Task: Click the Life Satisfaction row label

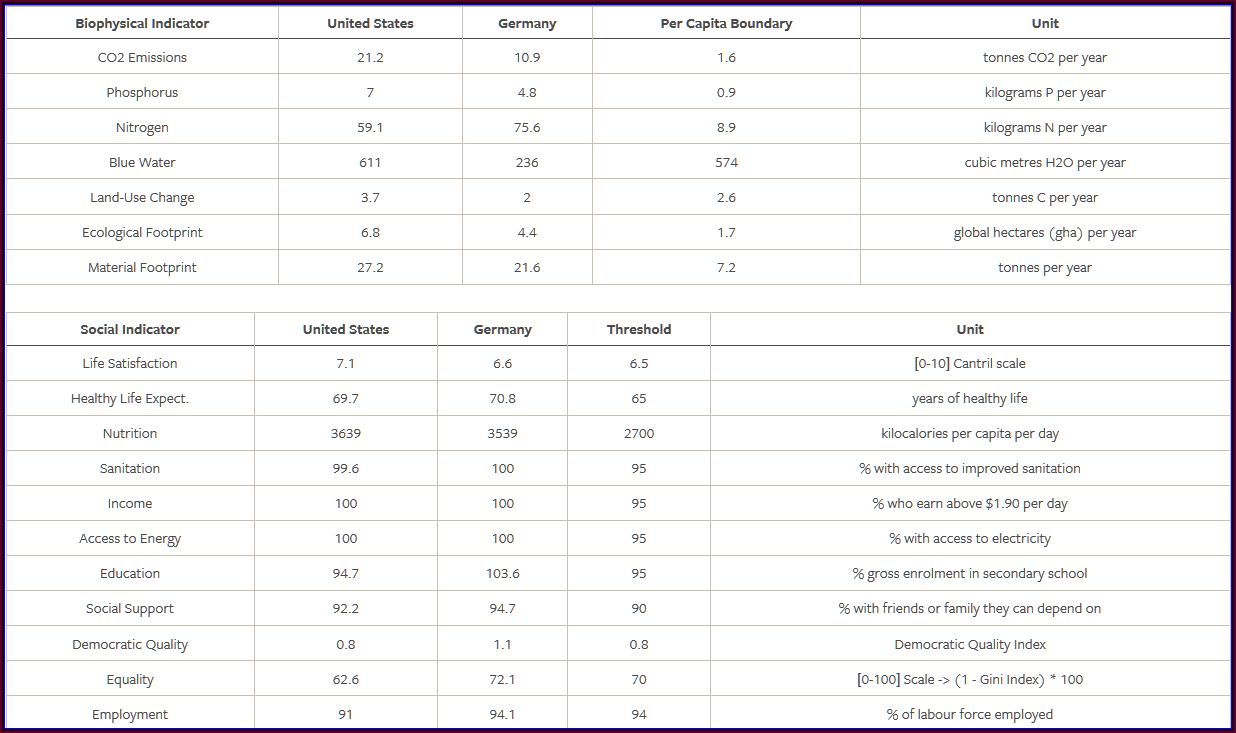Action: [130, 363]
